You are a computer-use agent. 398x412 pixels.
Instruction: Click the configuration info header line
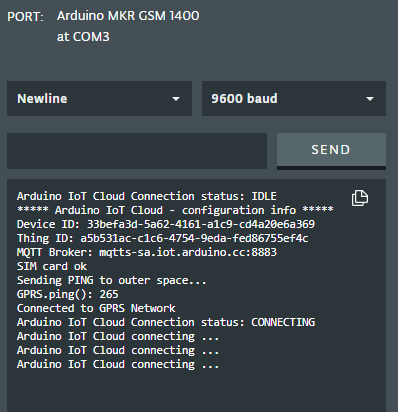click(175, 210)
